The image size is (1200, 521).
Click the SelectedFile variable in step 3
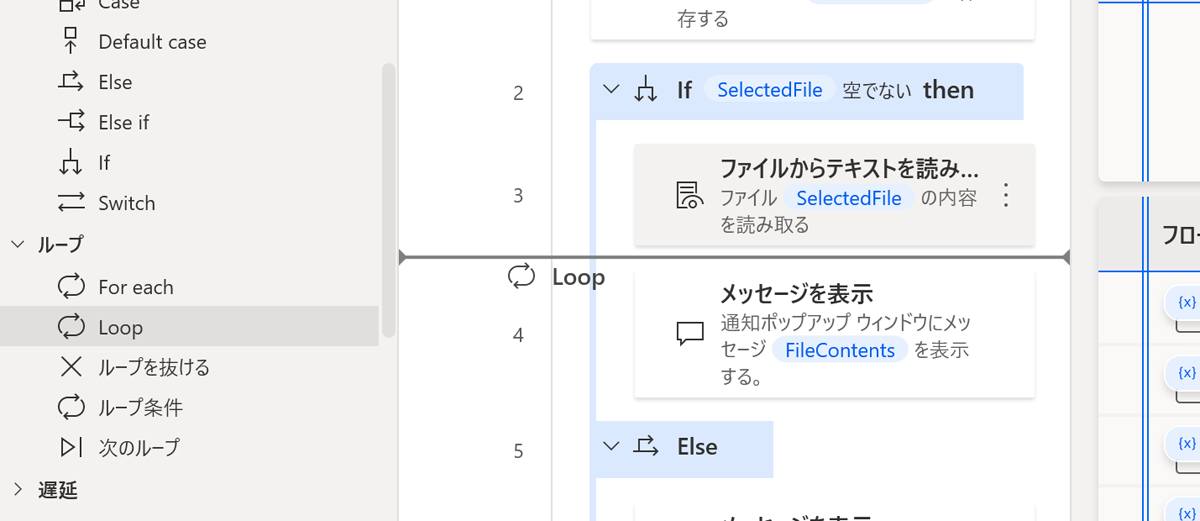(x=848, y=198)
